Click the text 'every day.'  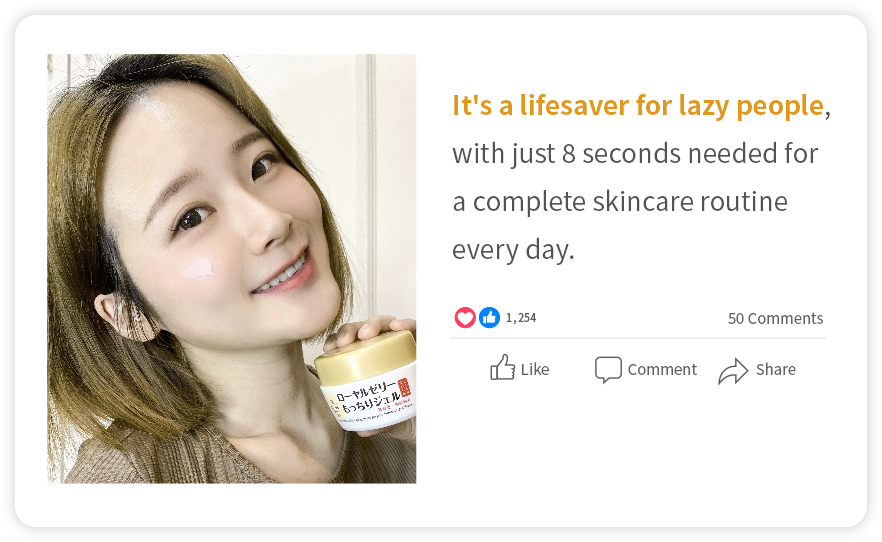point(513,250)
